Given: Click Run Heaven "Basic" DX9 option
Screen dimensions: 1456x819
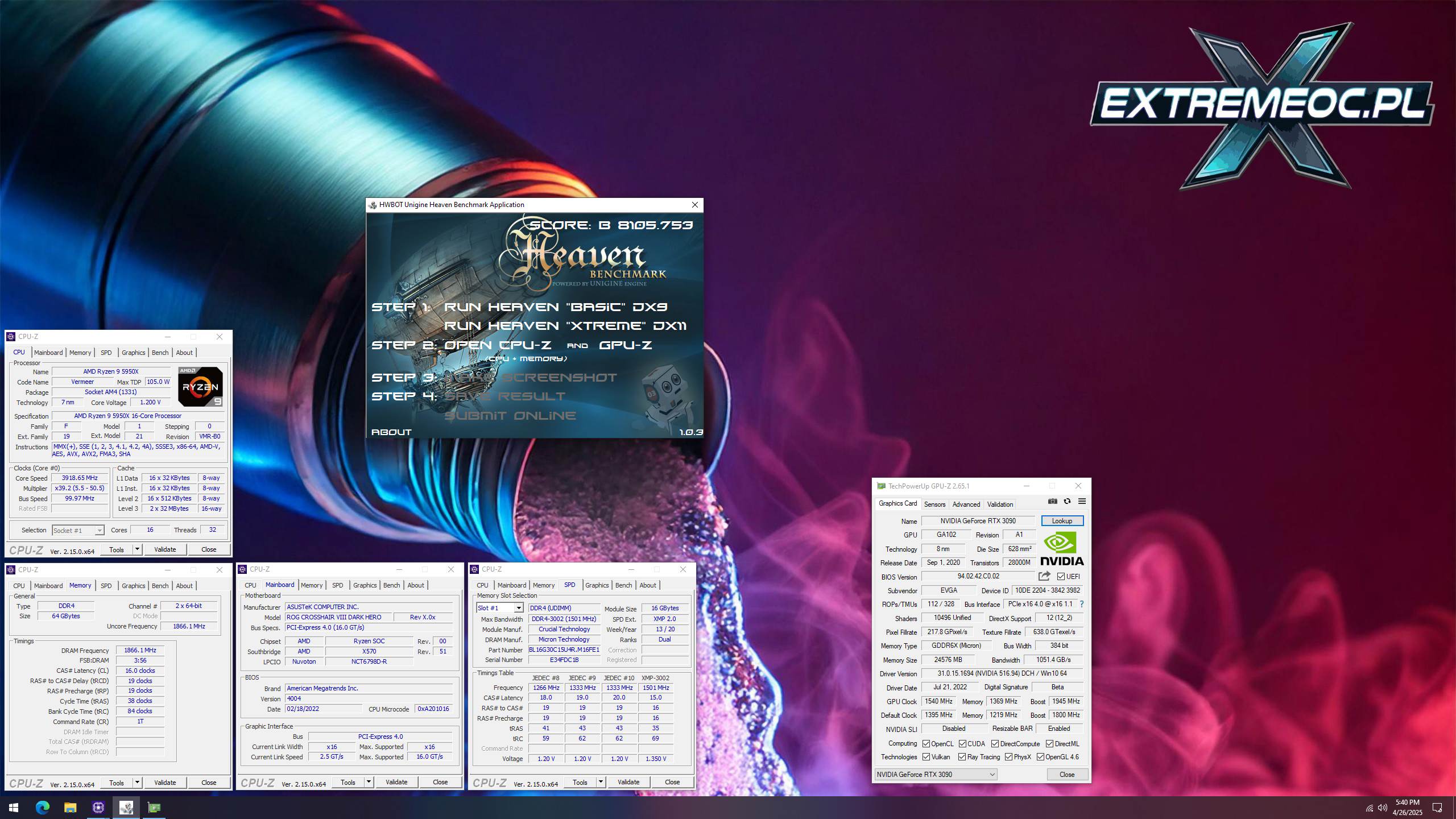Looking at the screenshot, I should click(555, 307).
